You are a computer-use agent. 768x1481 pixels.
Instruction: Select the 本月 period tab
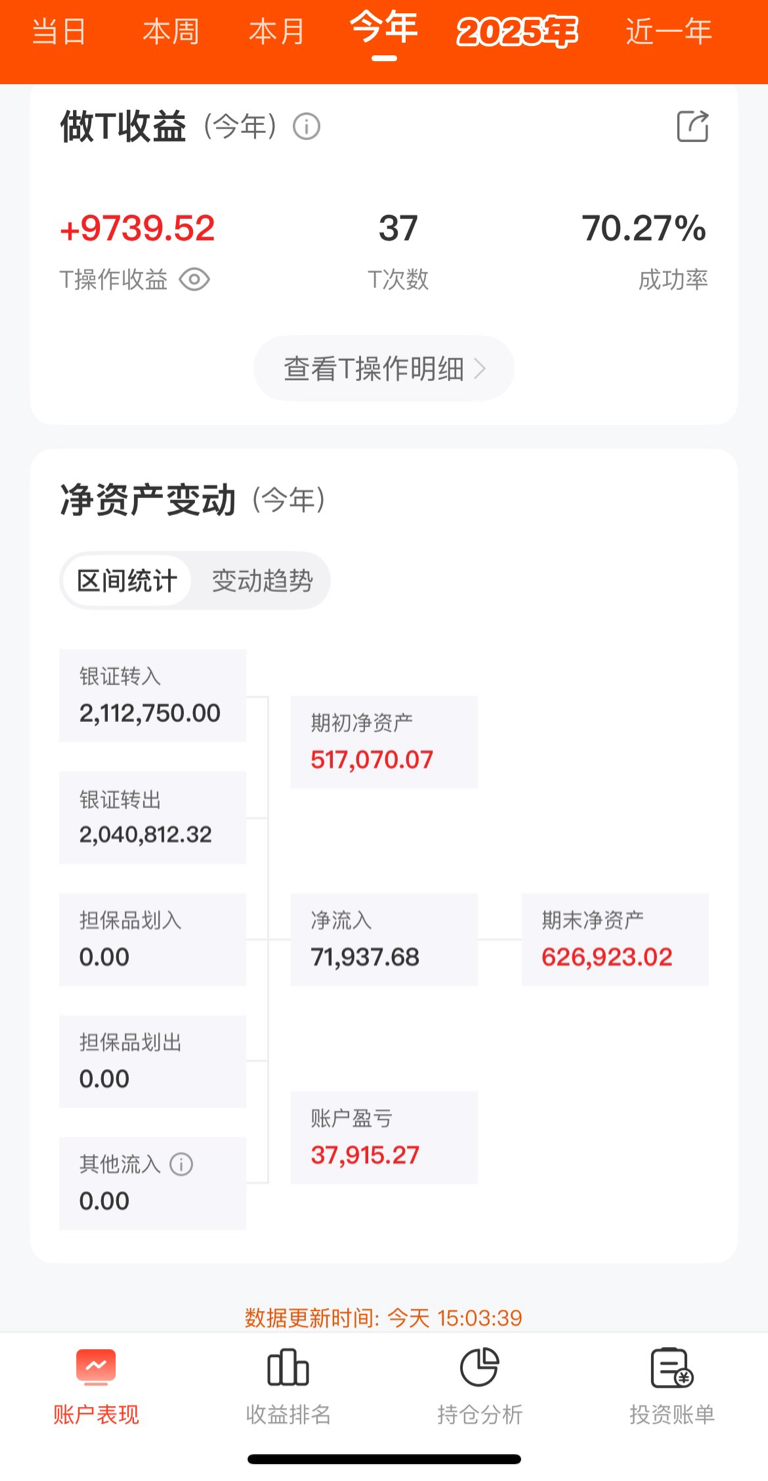(277, 31)
